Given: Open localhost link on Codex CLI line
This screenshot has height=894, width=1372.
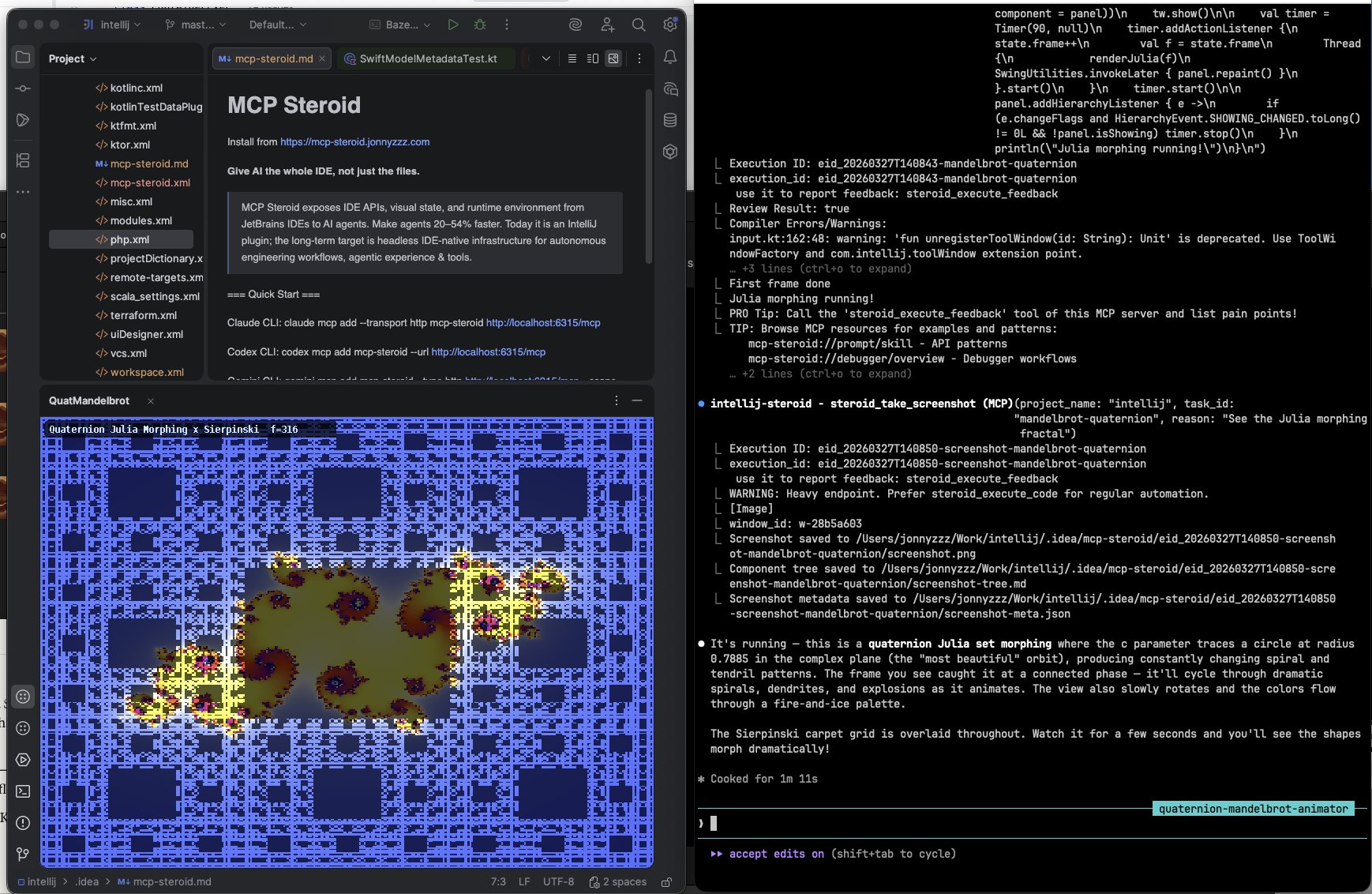Looking at the screenshot, I should [x=489, y=351].
